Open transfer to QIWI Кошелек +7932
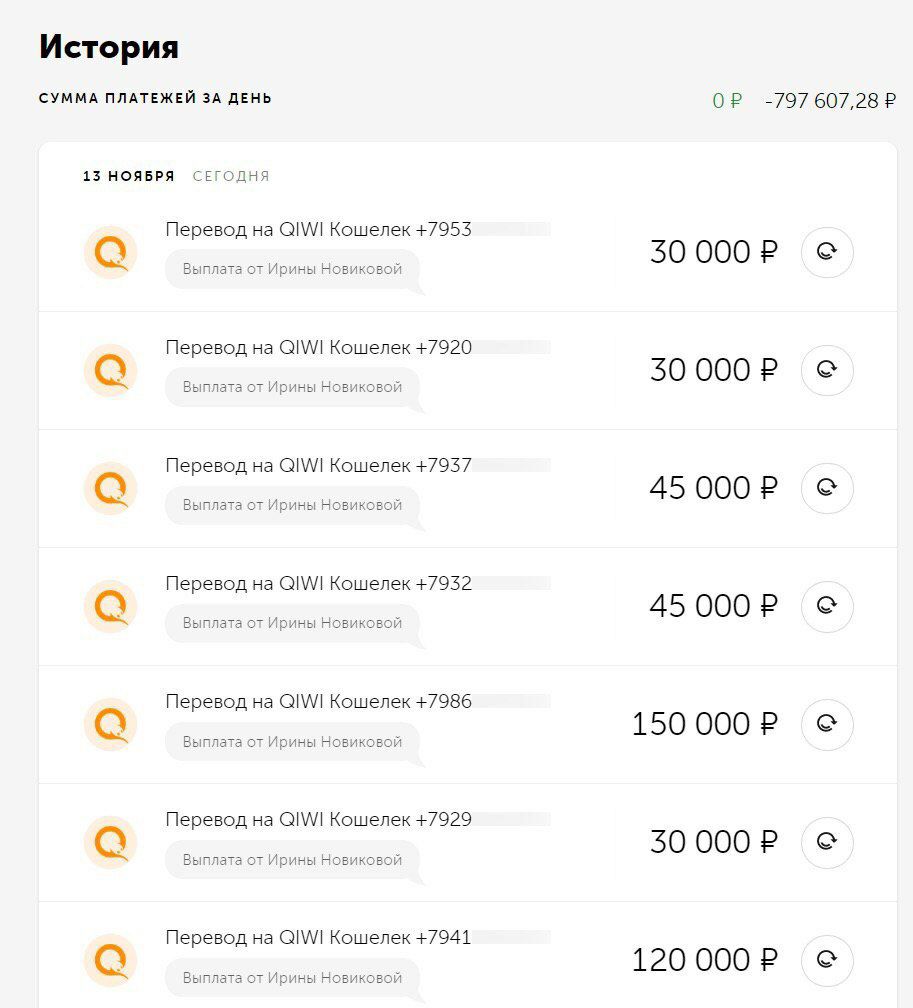This screenshot has height=1008, width=913. (467, 606)
